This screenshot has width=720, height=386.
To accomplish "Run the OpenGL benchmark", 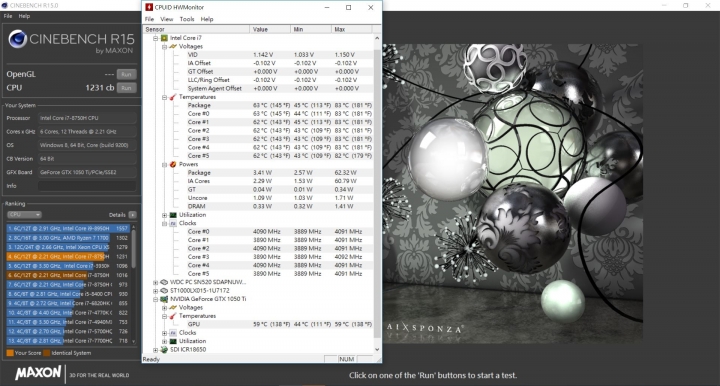I will coord(126,74).
